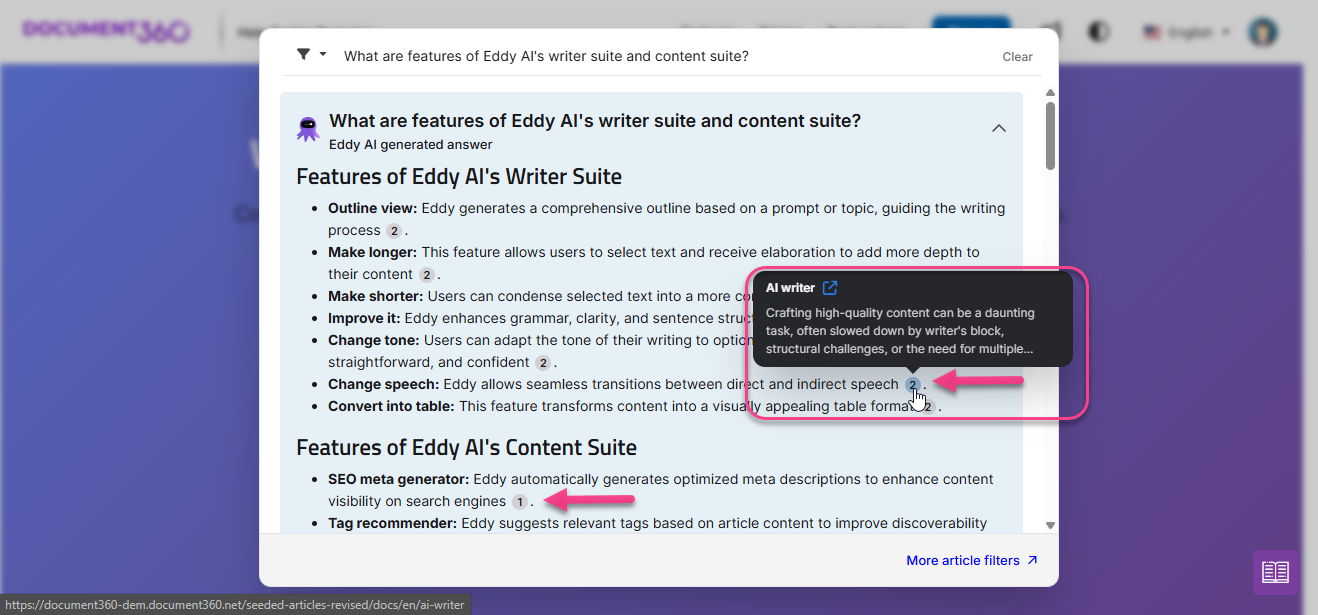
Task: Open citation 2 after Change speech bullet
Action: (912, 385)
